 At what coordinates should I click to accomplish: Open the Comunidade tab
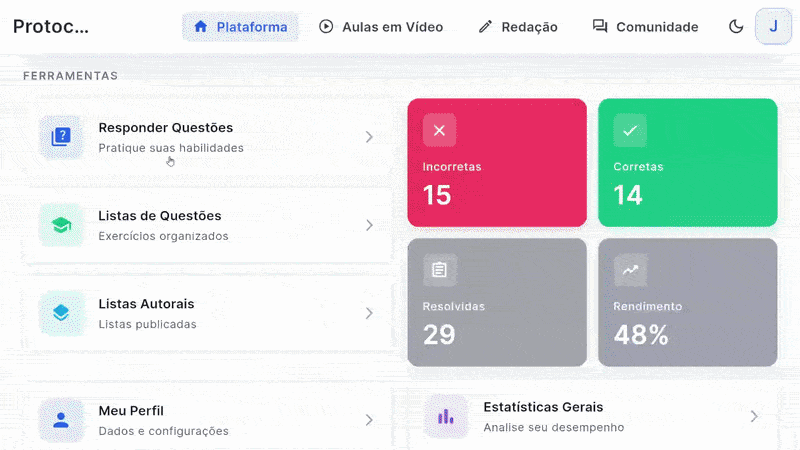pos(645,27)
